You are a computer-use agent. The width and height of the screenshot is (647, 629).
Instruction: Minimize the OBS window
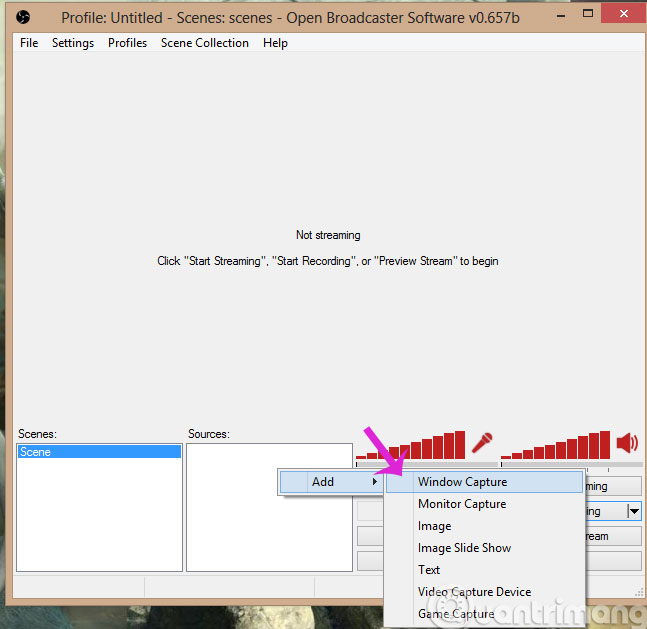point(561,16)
